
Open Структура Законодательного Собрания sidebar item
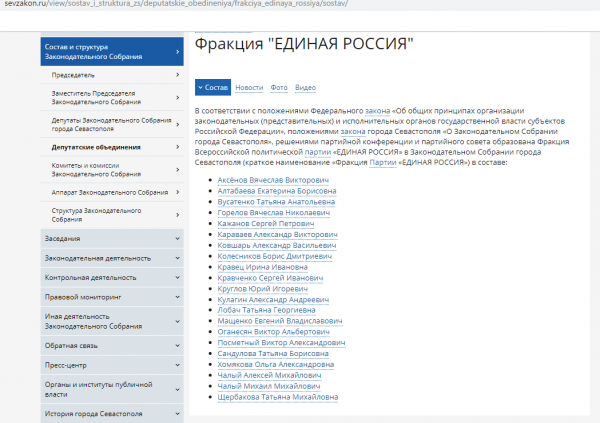(112, 215)
